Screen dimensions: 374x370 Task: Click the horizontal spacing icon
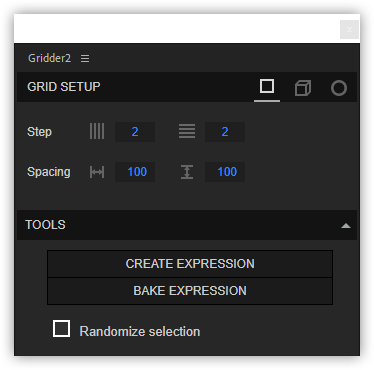point(97,172)
